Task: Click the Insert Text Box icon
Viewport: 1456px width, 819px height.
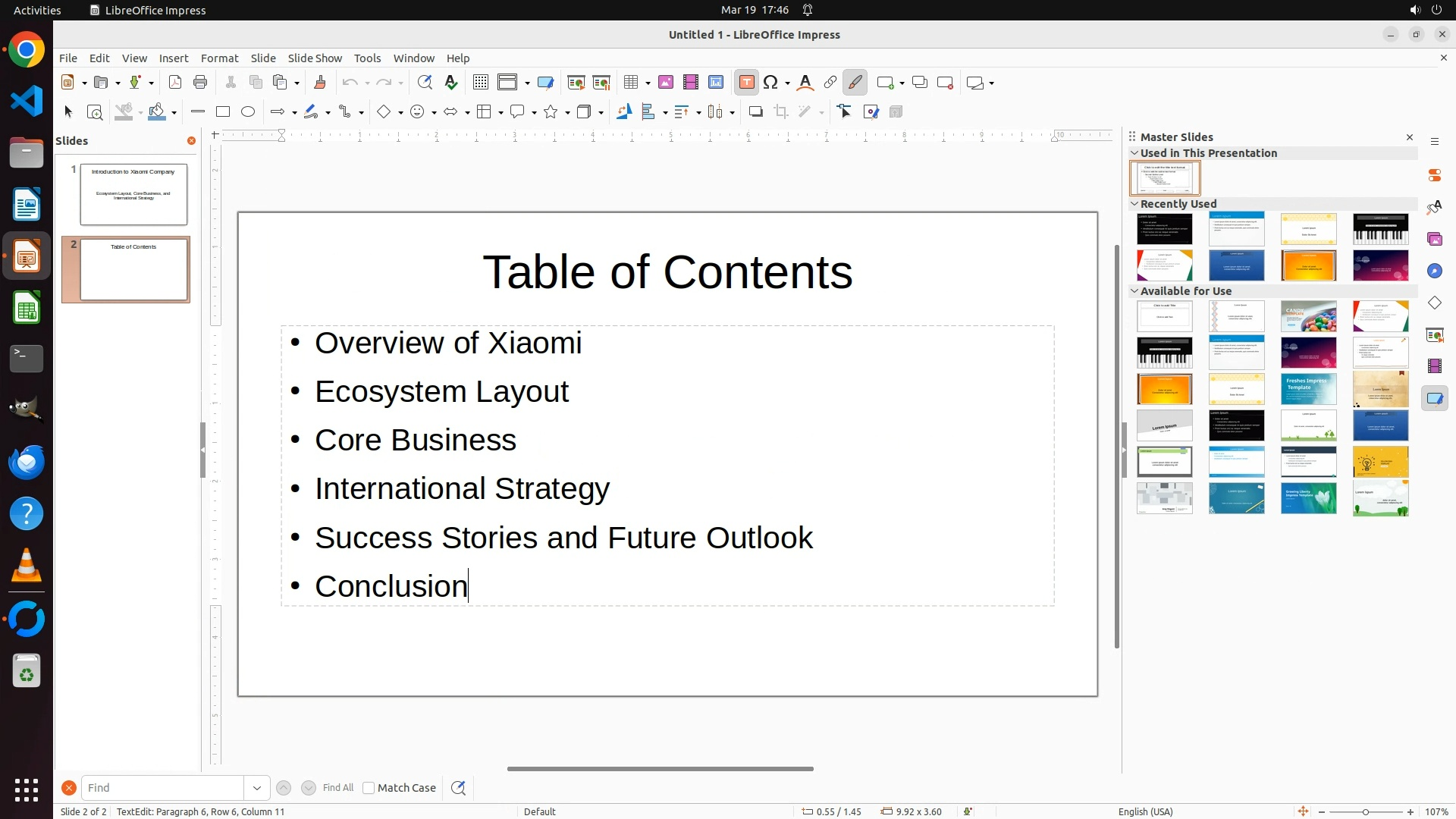Action: 746,83
